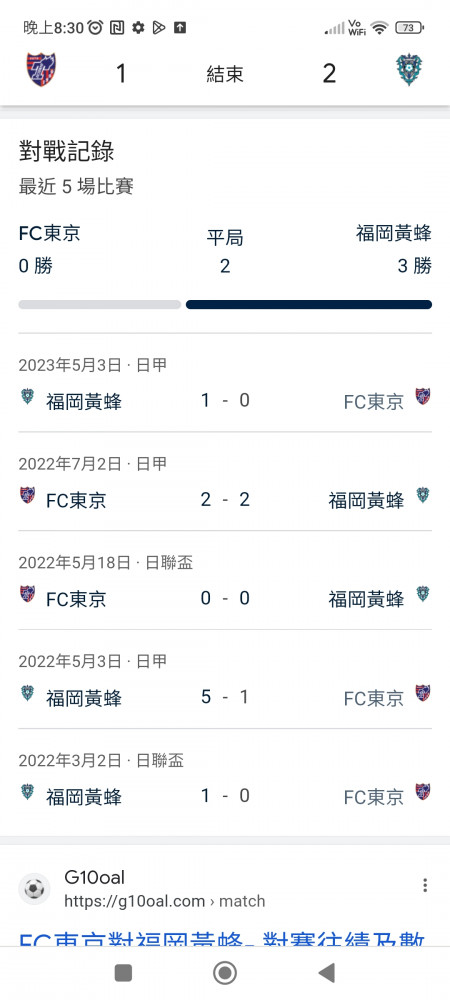Tap the dark blue 福岡黃蜂 wins bar
Image resolution: width=450 pixels, height=1000 pixels.
coord(309,305)
